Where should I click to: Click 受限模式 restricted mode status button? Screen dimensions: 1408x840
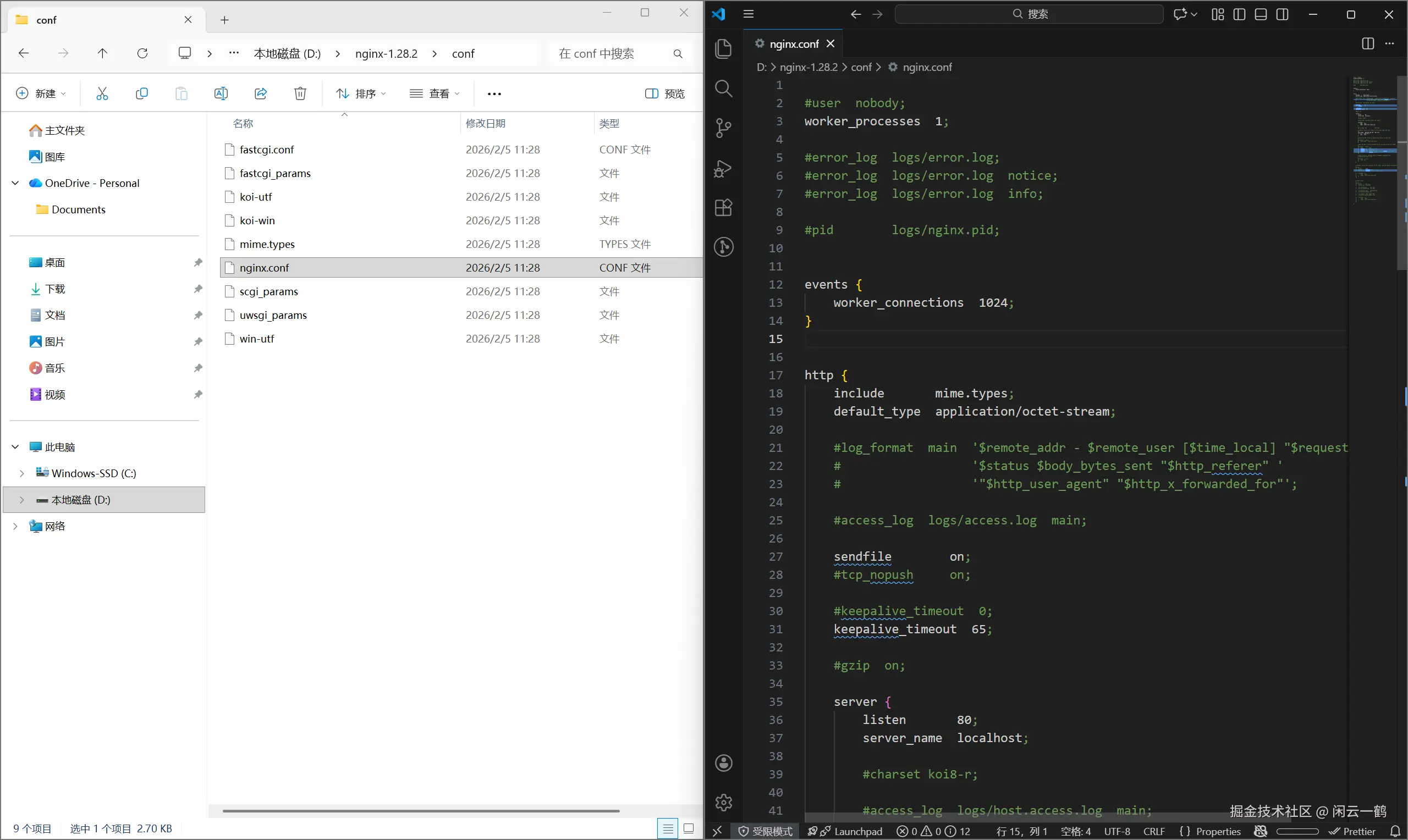coord(766,831)
